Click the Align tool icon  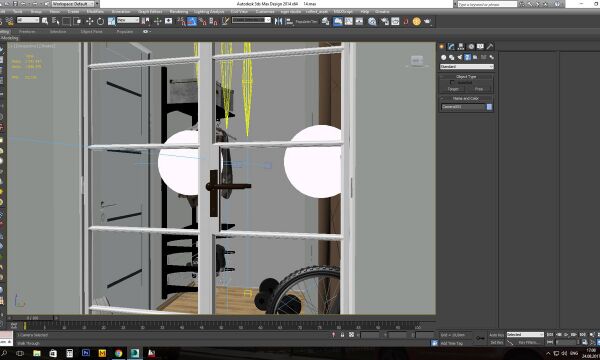[x=289, y=21]
